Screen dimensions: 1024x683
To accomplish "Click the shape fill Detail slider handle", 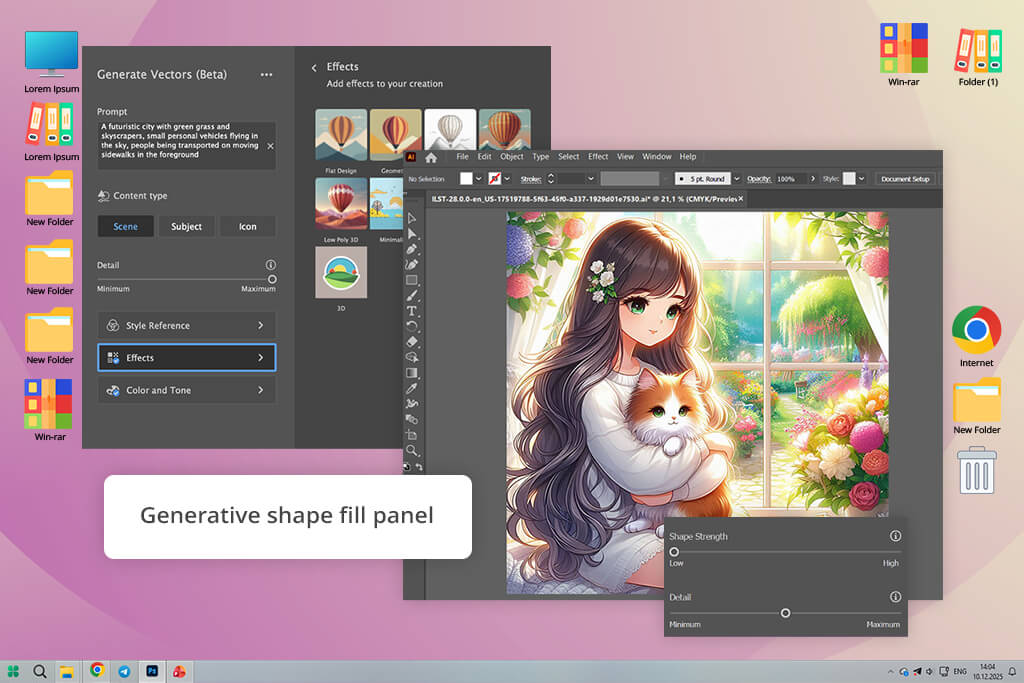I will pyautogui.click(x=786, y=613).
